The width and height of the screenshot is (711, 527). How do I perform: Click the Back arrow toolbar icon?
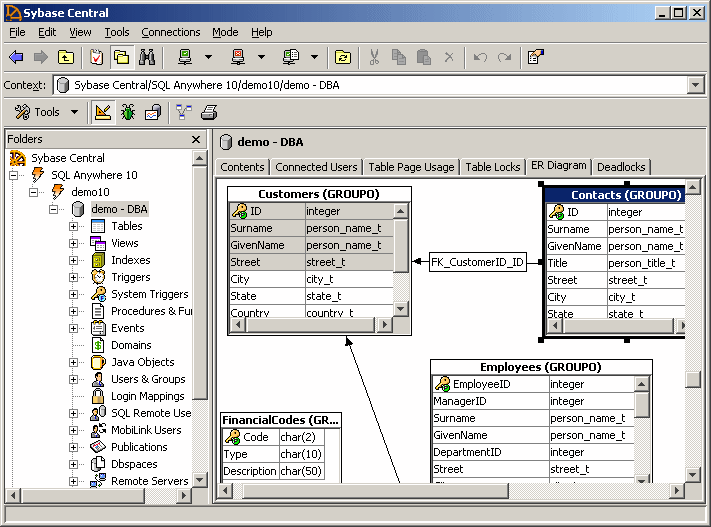[x=16, y=57]
